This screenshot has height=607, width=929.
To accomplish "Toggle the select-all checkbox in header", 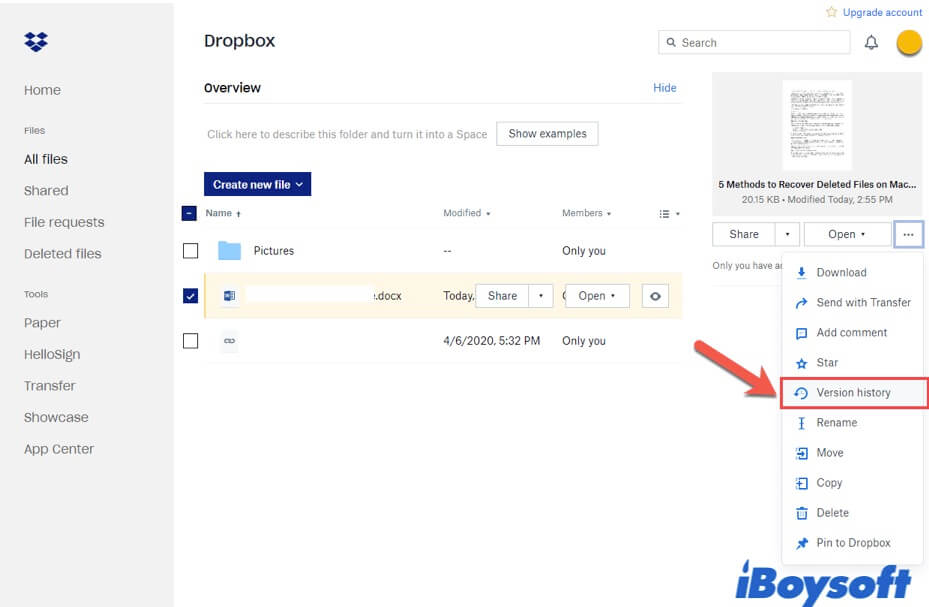I will (190, 213).
